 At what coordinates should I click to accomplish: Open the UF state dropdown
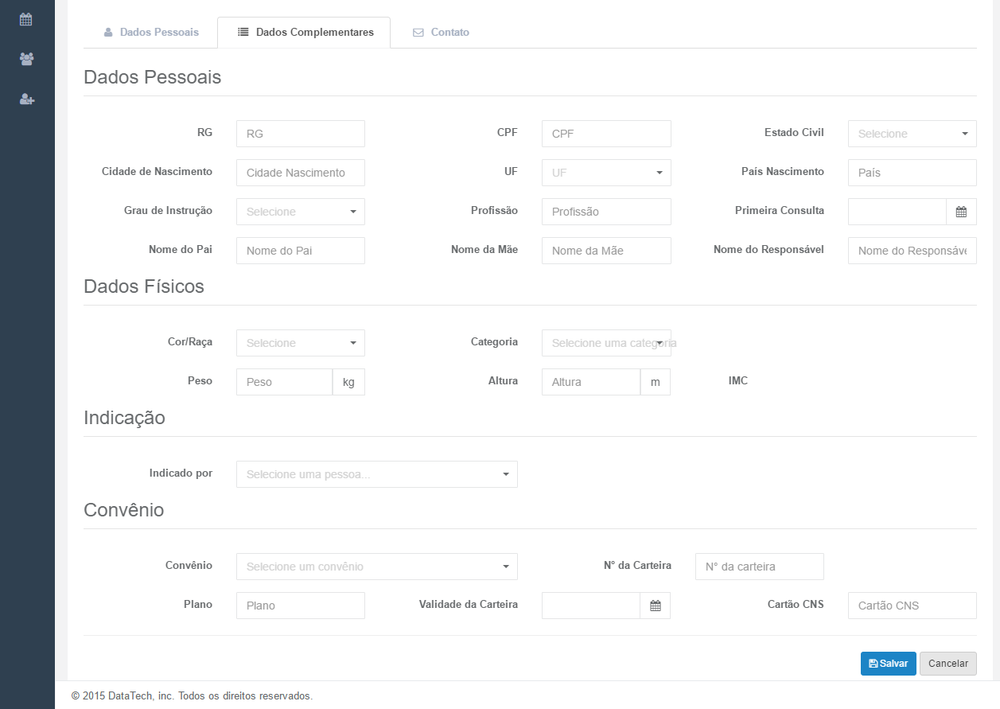click(x=606, y=173)
